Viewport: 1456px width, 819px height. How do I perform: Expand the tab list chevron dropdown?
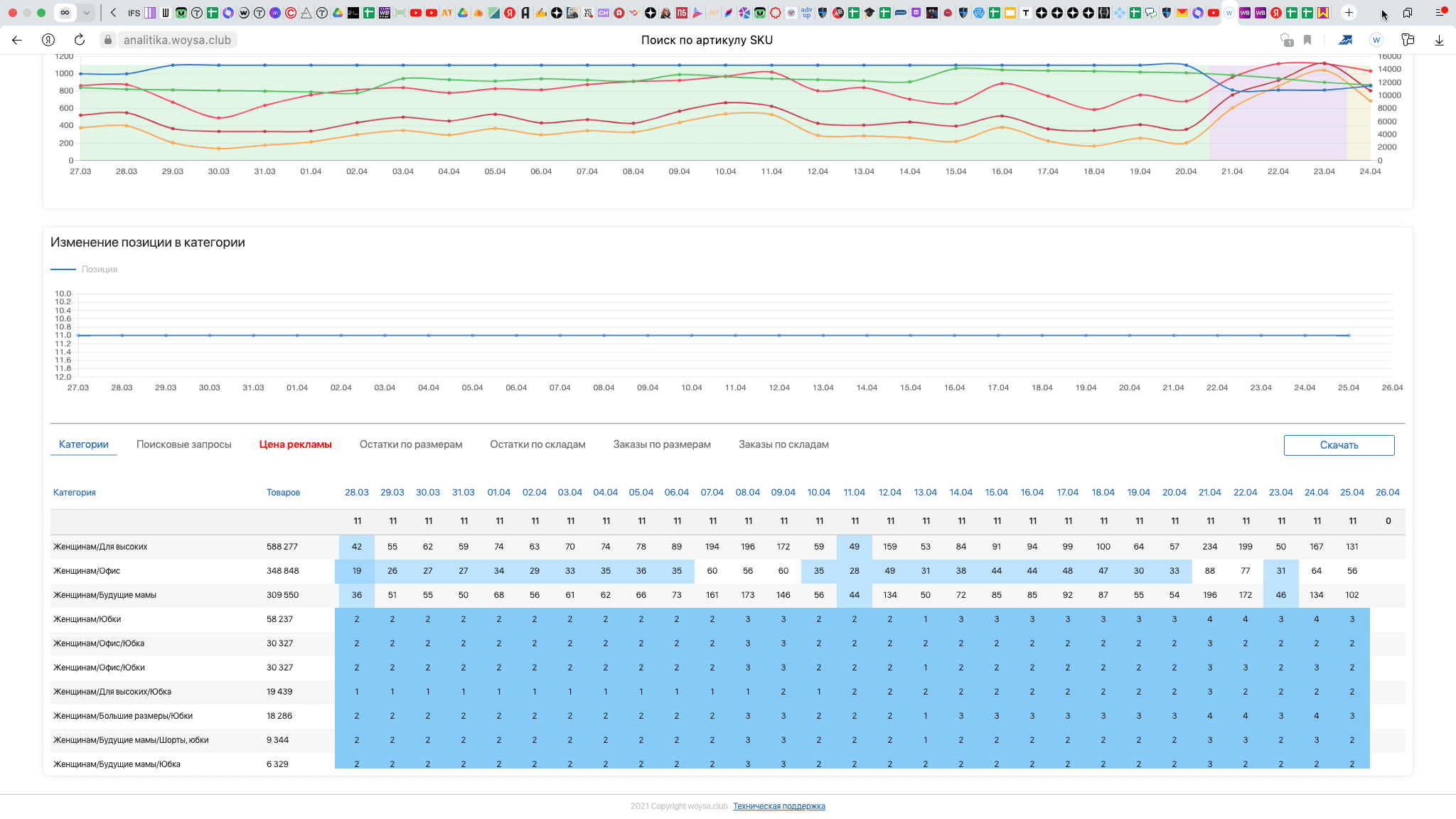tap(86, 13)
